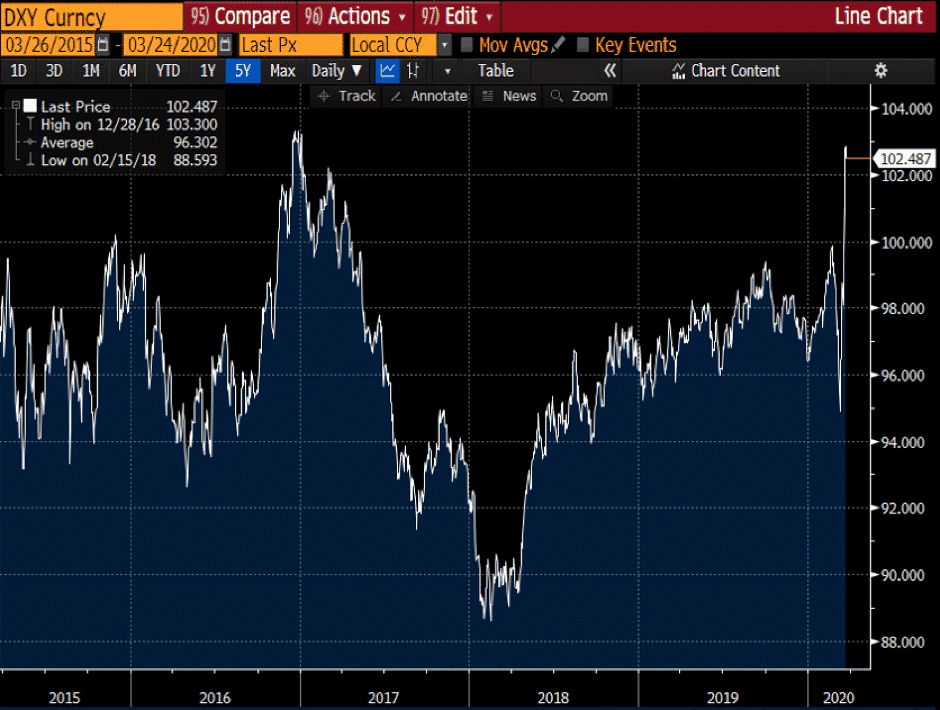
Task: Activate the Zoom magnifier tool
Action: [x=579, y=96]
